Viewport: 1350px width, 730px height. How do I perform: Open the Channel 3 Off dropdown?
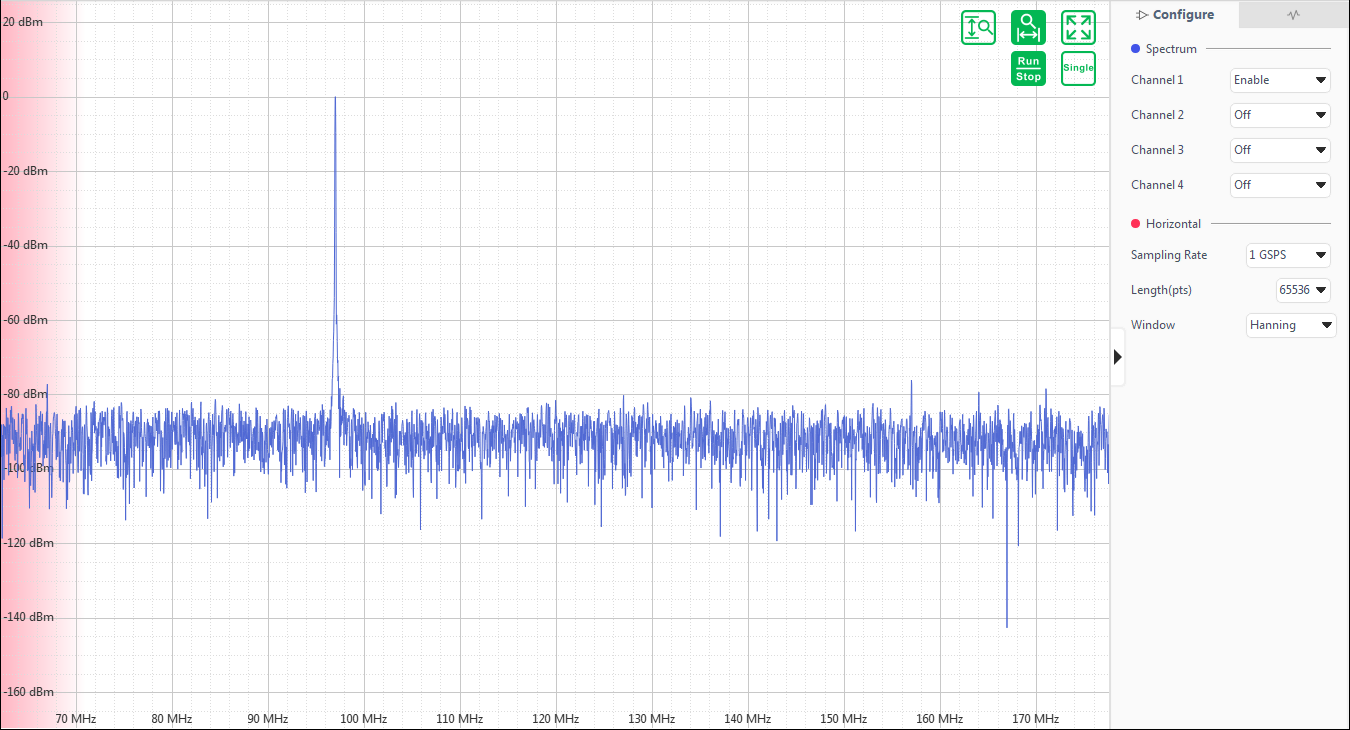[1279, 150]
